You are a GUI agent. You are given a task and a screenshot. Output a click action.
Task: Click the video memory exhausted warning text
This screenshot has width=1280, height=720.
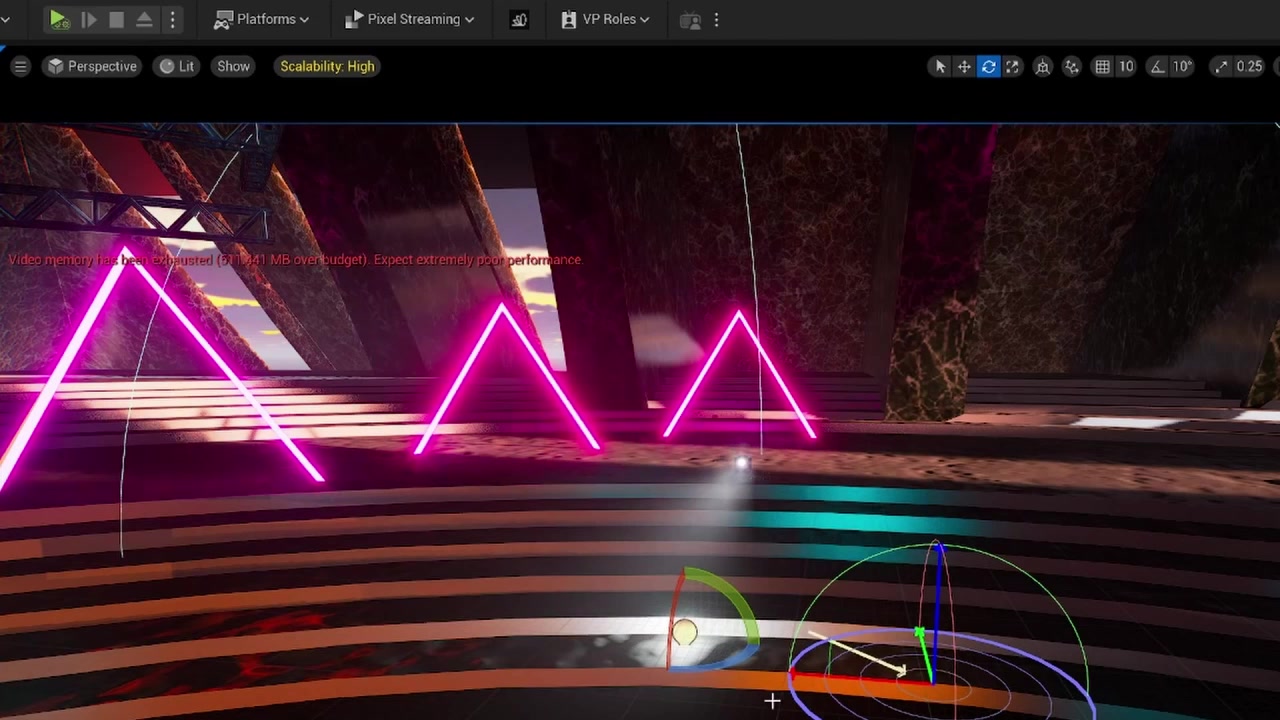[x=295, y=260]
